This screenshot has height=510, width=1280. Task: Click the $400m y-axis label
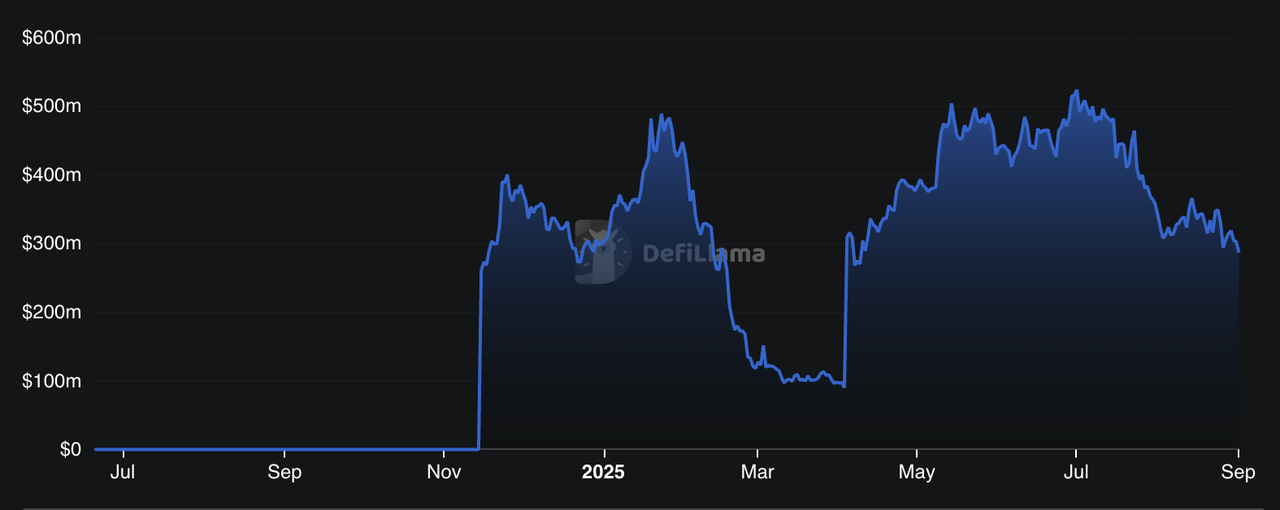point(50,175)
